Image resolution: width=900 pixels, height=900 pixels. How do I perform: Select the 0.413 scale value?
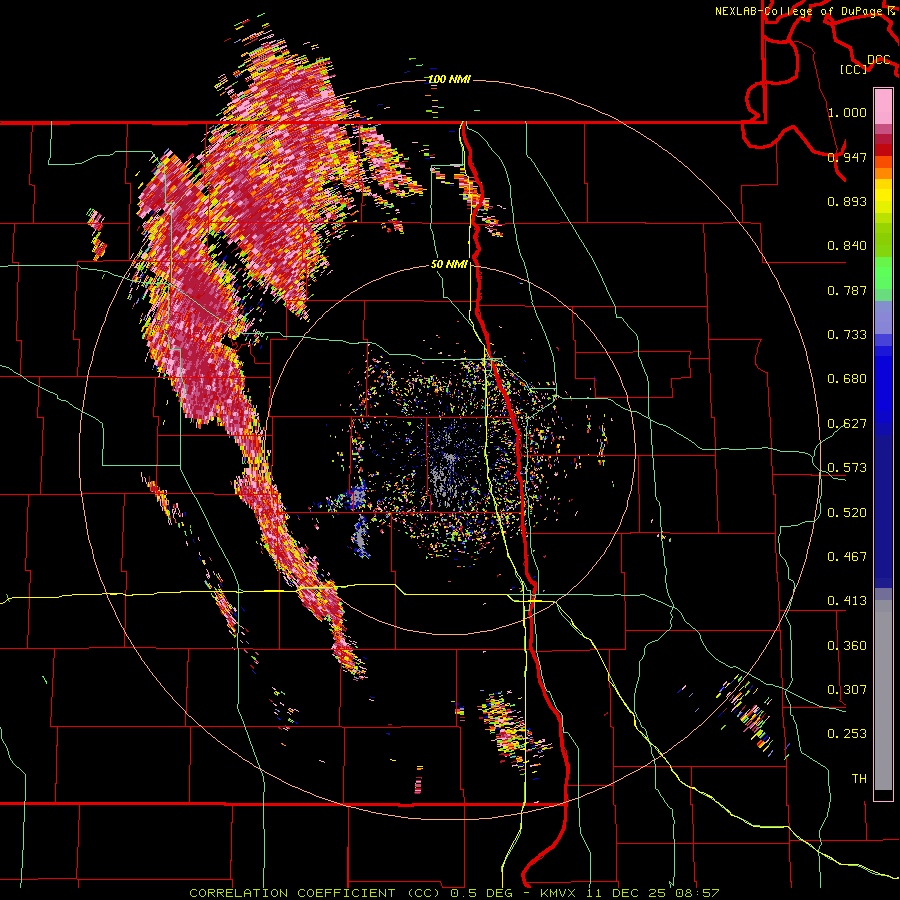[847, 601]
